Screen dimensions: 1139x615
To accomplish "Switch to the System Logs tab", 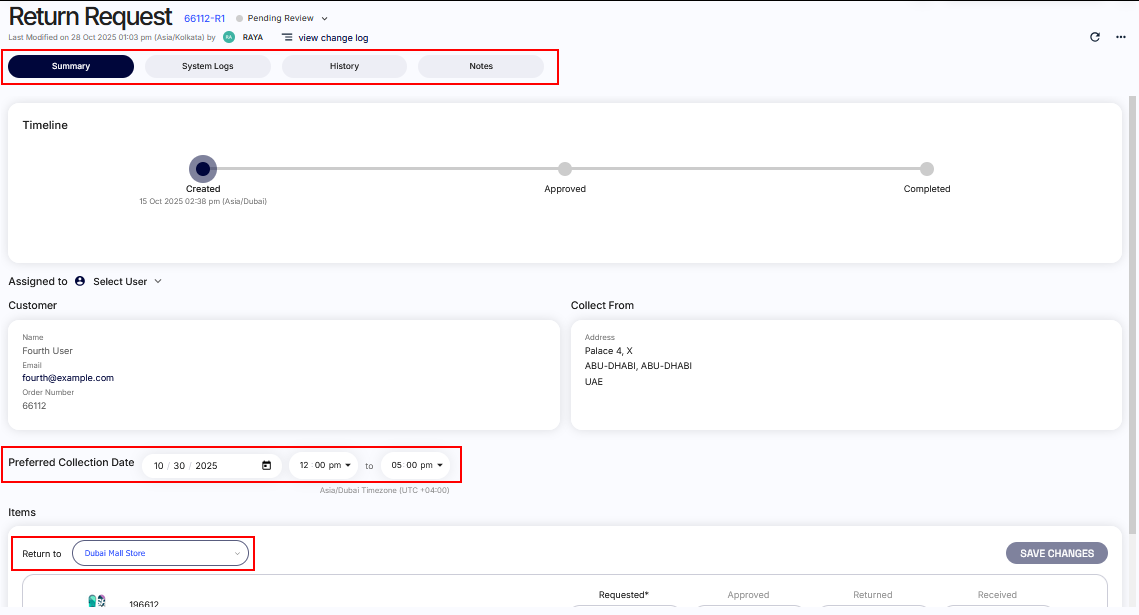I will (x=208, y=66).
